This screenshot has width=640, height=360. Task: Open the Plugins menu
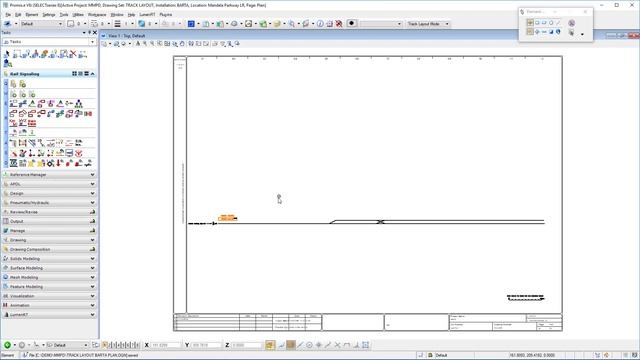tap(166, 15)
